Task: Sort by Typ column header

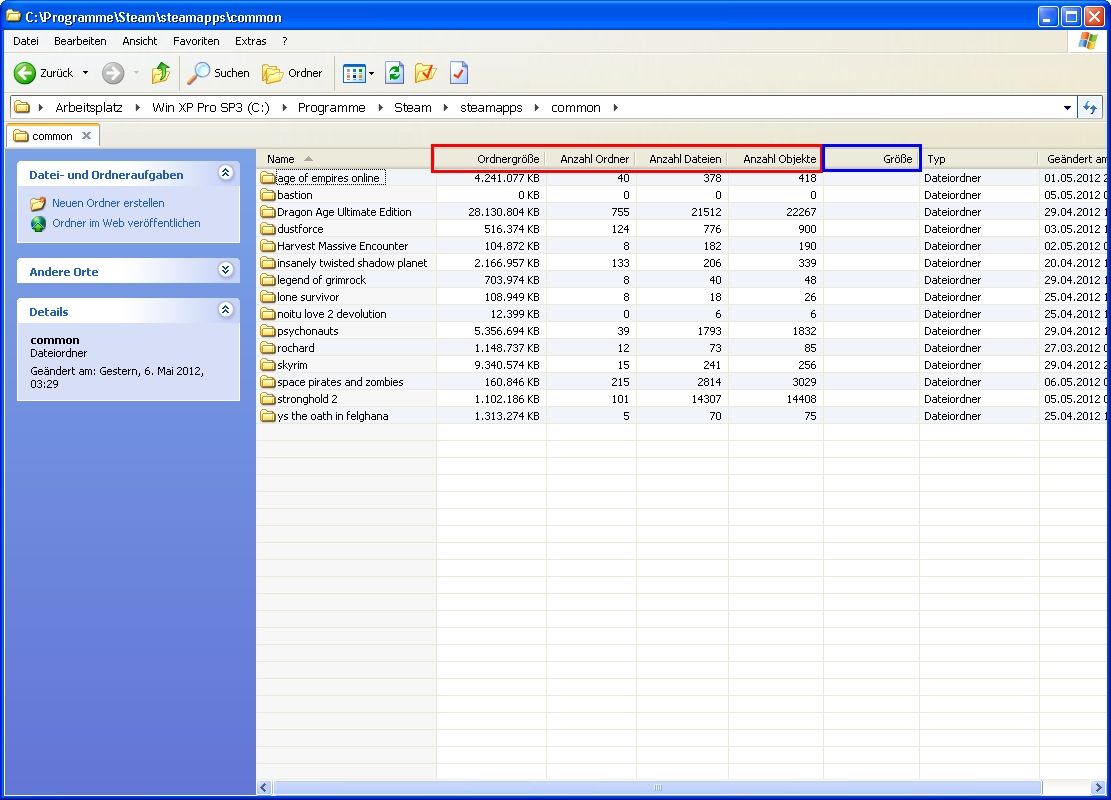Action: [980, 159]
